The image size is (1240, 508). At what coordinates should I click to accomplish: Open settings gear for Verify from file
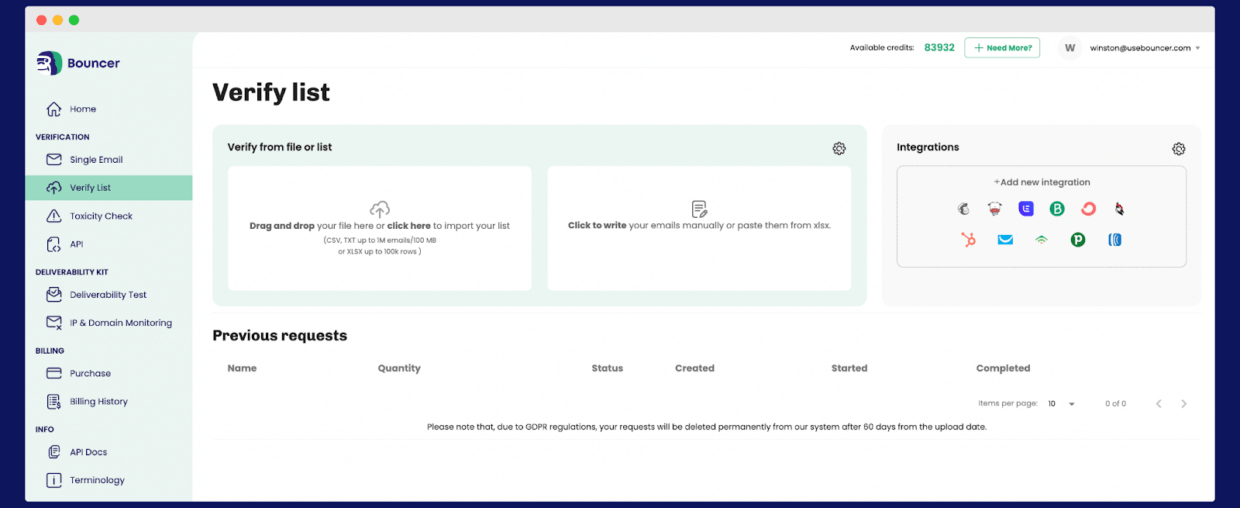pyautogui.click(x=839, y=148)
